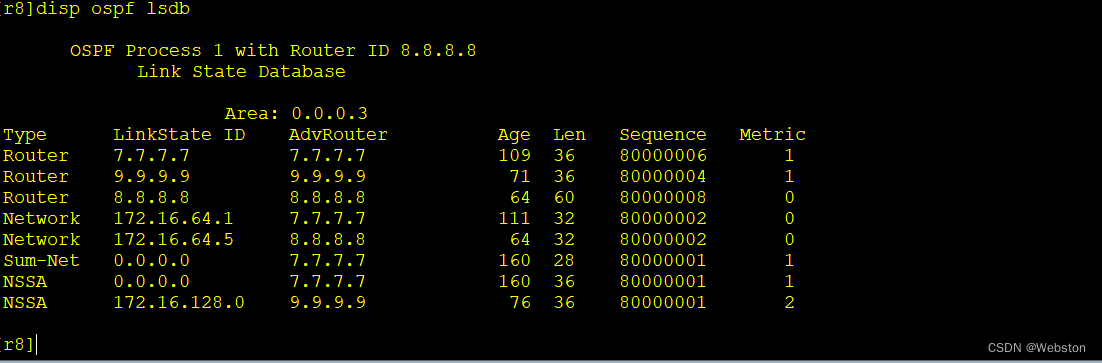
Task: Click age value 71
Action: pos(520,177)
